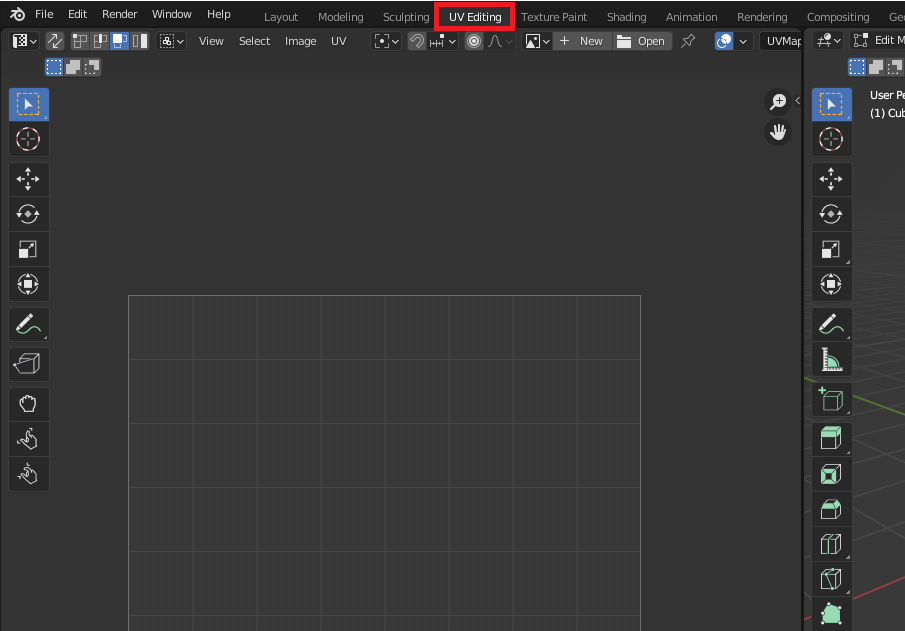Enable proportional editing in the UV editor
This screenshot has width=905, height=631.
(473, 41)
